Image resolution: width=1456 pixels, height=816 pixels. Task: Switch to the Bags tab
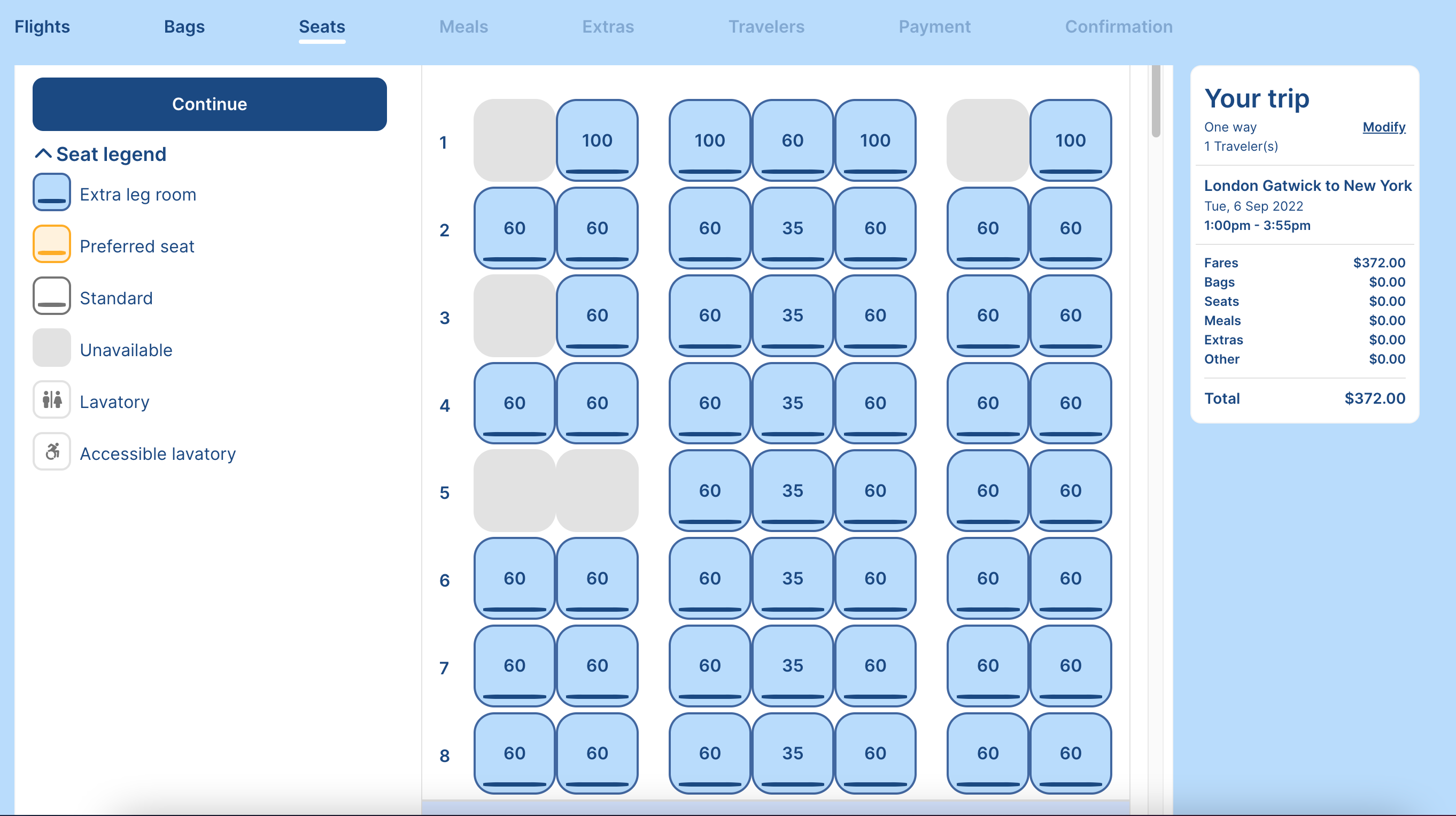tap(184, 26)
